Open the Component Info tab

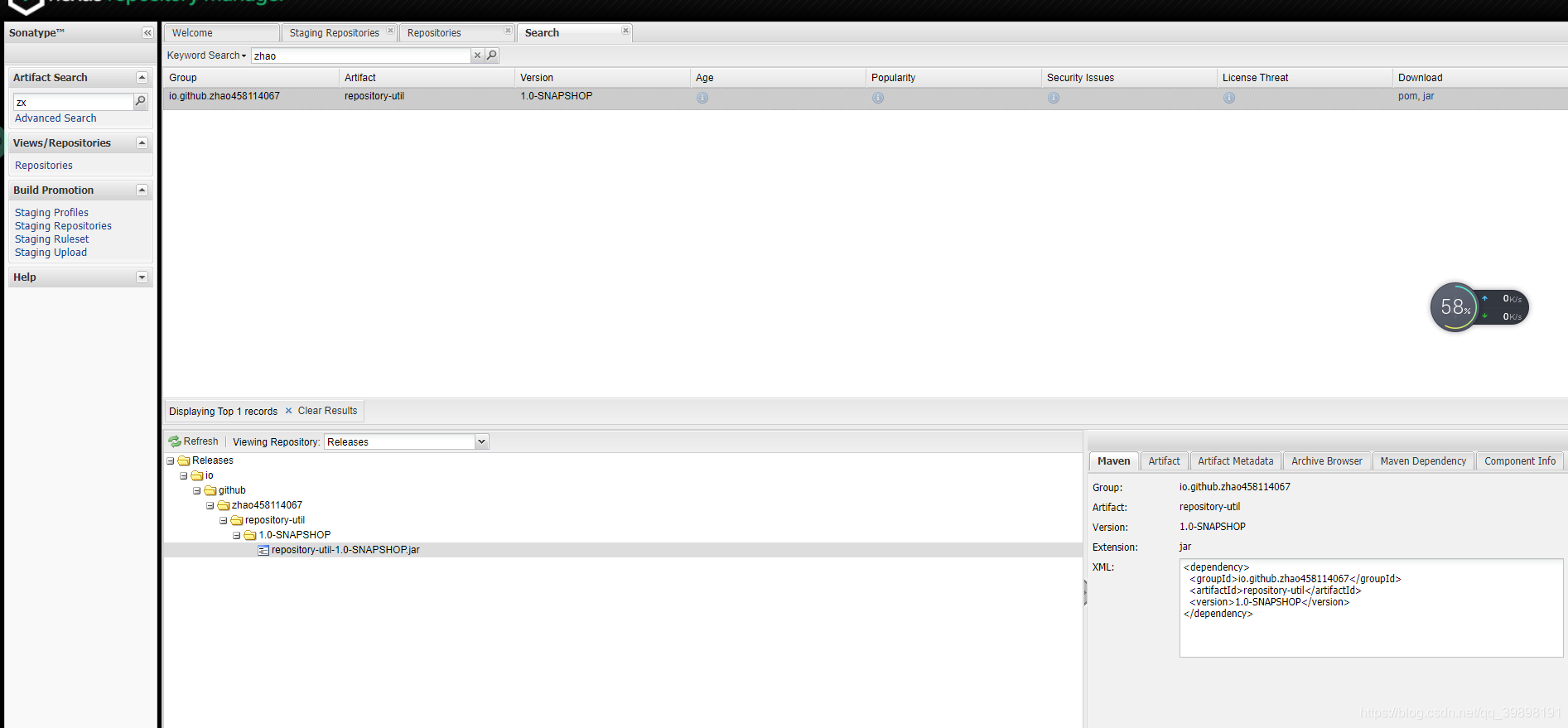[1520, 461]
